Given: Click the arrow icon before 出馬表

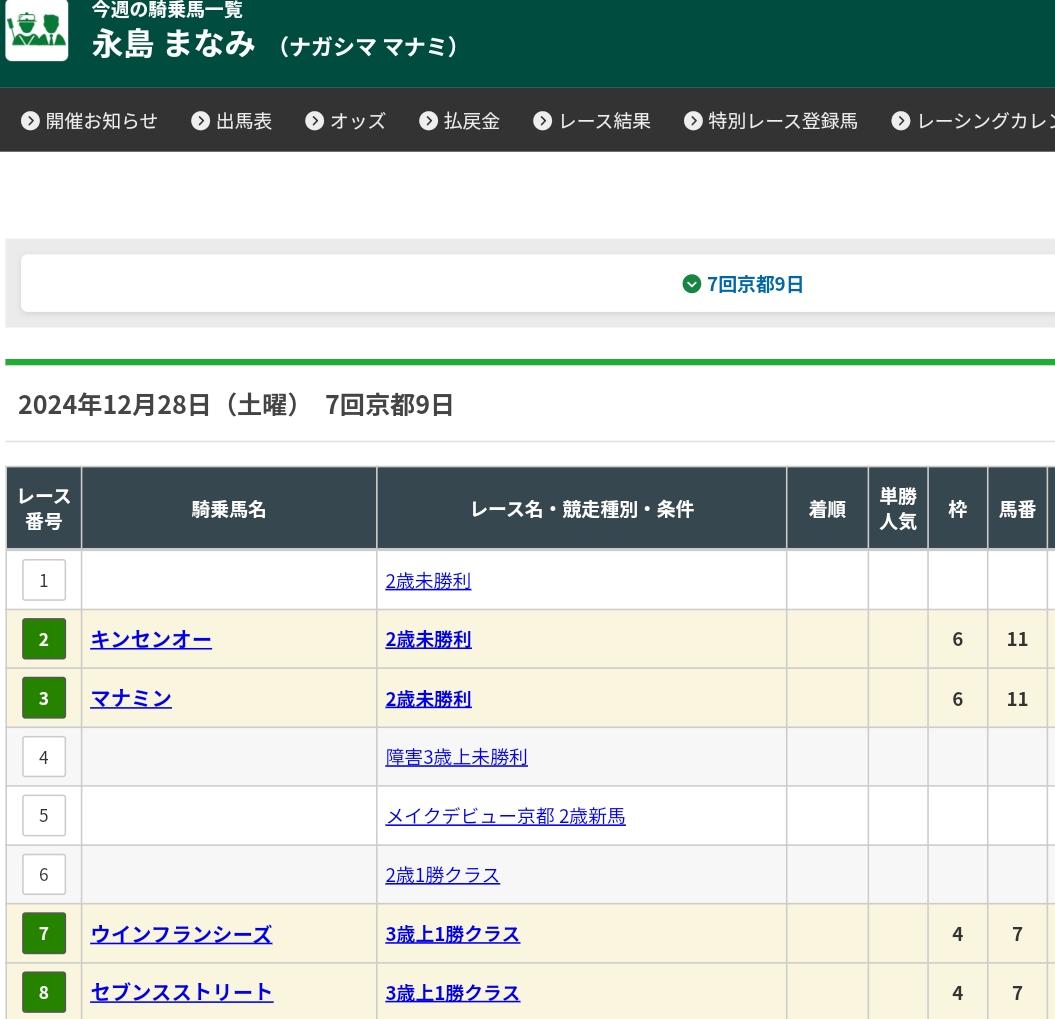Looking at the screenshot, I should [x=201, y=121].
